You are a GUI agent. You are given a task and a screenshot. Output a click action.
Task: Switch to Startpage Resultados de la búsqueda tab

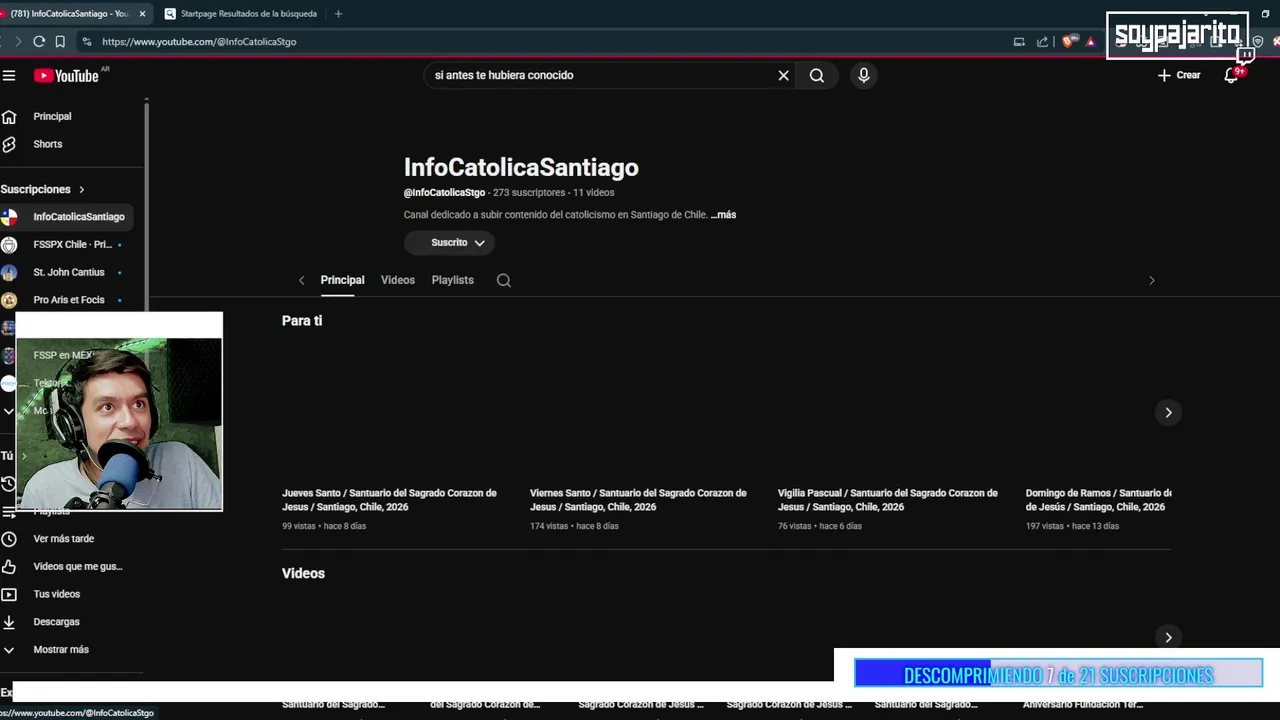point(240,14)
